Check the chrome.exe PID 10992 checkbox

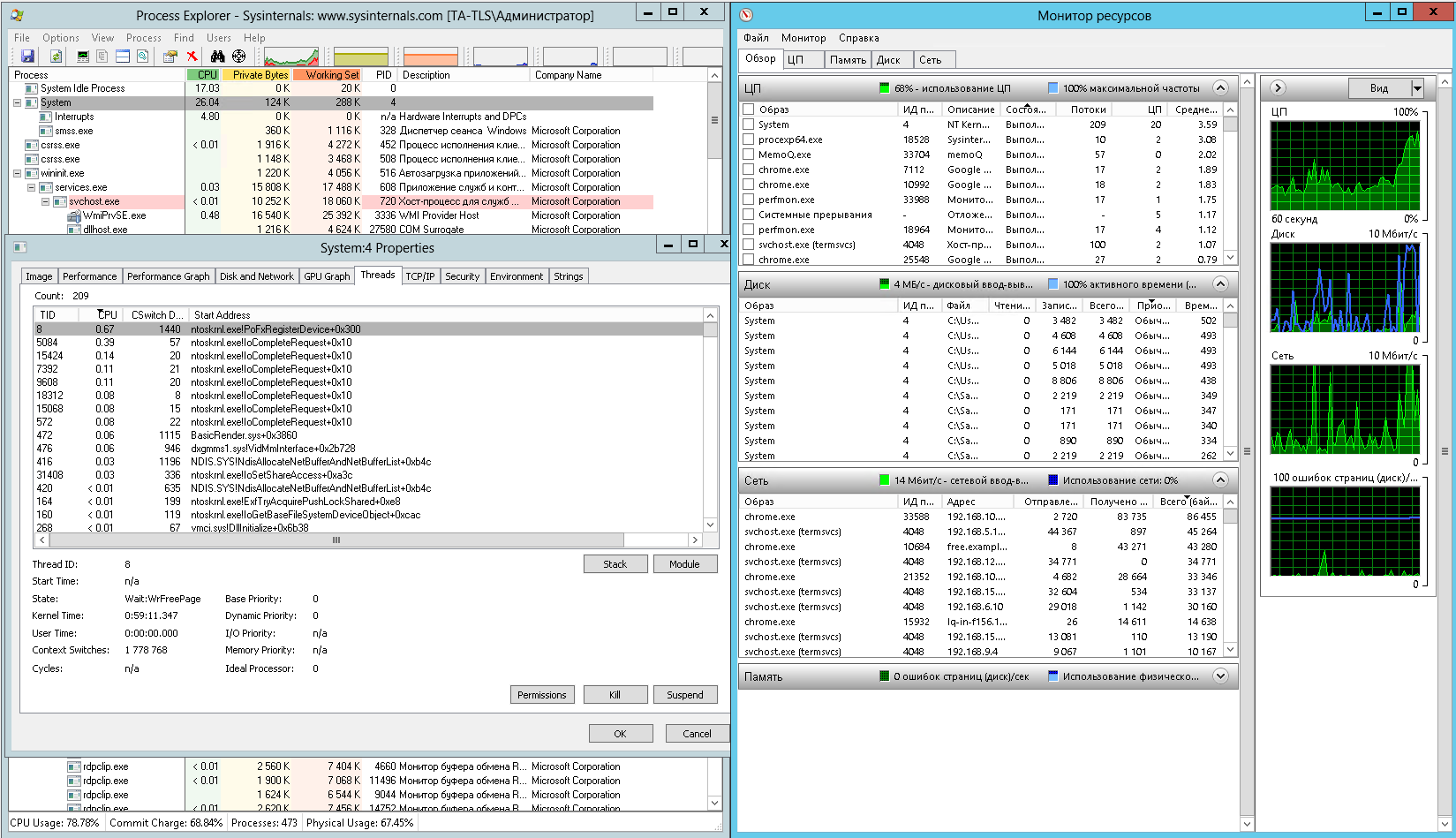coord(749,185)
